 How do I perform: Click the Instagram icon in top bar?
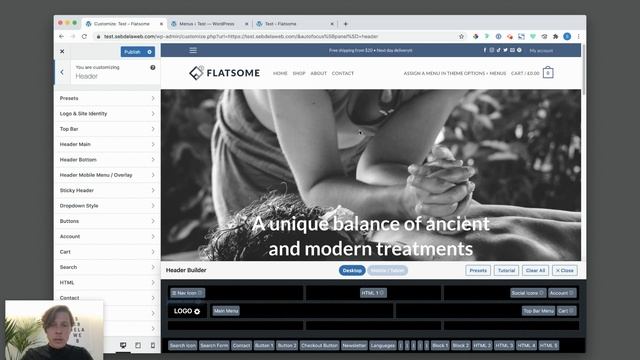492,50
